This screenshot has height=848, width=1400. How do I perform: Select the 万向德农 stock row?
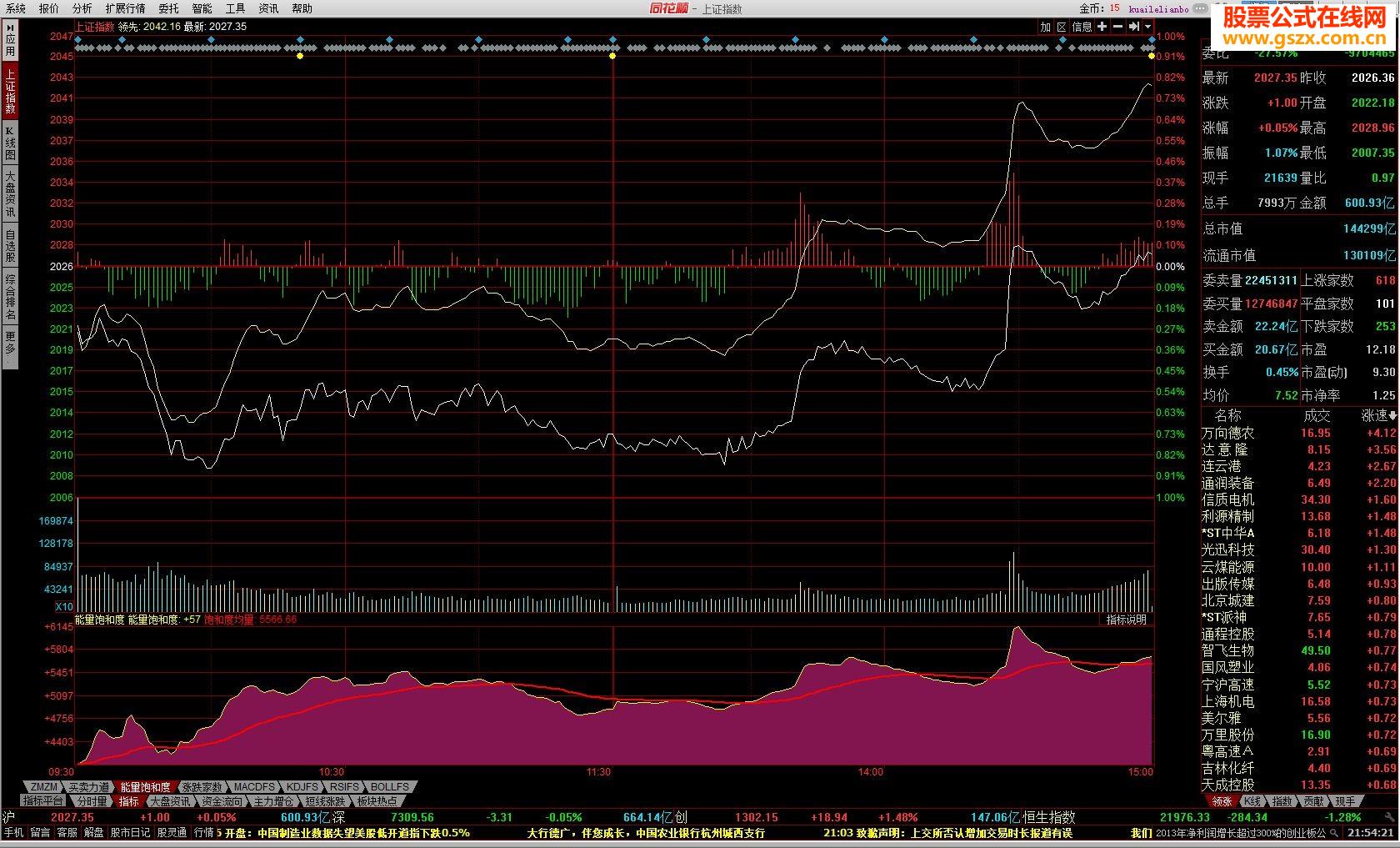point(1299,433)
